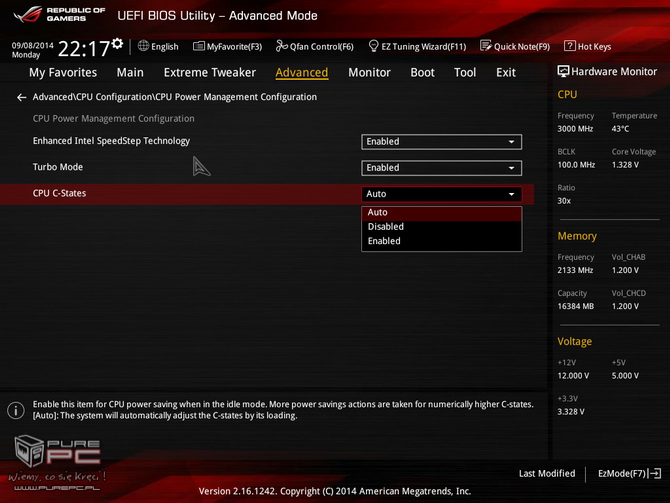Image resolution: width=670 pixels, height=503 pixels.
Task: Open Qfan Control(F6)
Action: tap(315, 46)
